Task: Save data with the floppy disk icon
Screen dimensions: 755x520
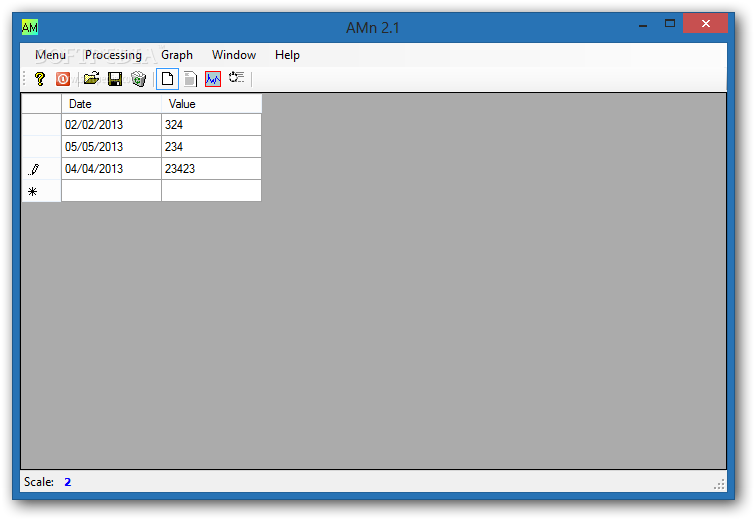Action: point(115,78)
